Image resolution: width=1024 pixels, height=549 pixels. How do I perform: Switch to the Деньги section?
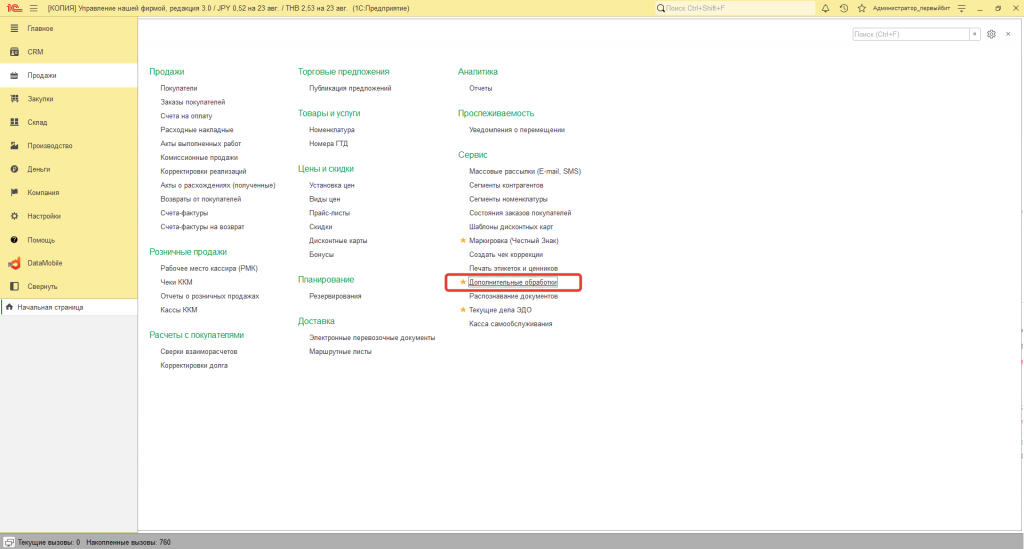click(x=69, y=169)
